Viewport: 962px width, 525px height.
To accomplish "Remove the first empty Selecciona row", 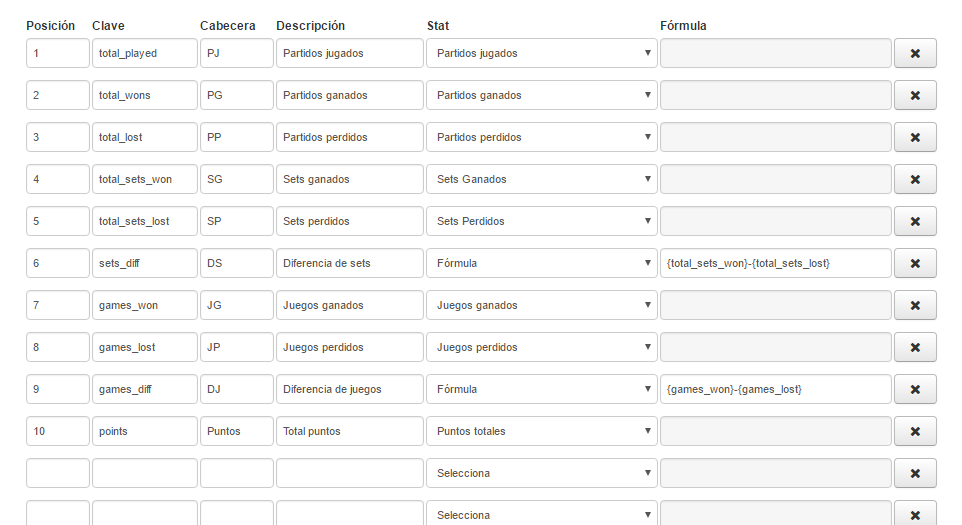I will pyautogui.click(x=915, y=473).
